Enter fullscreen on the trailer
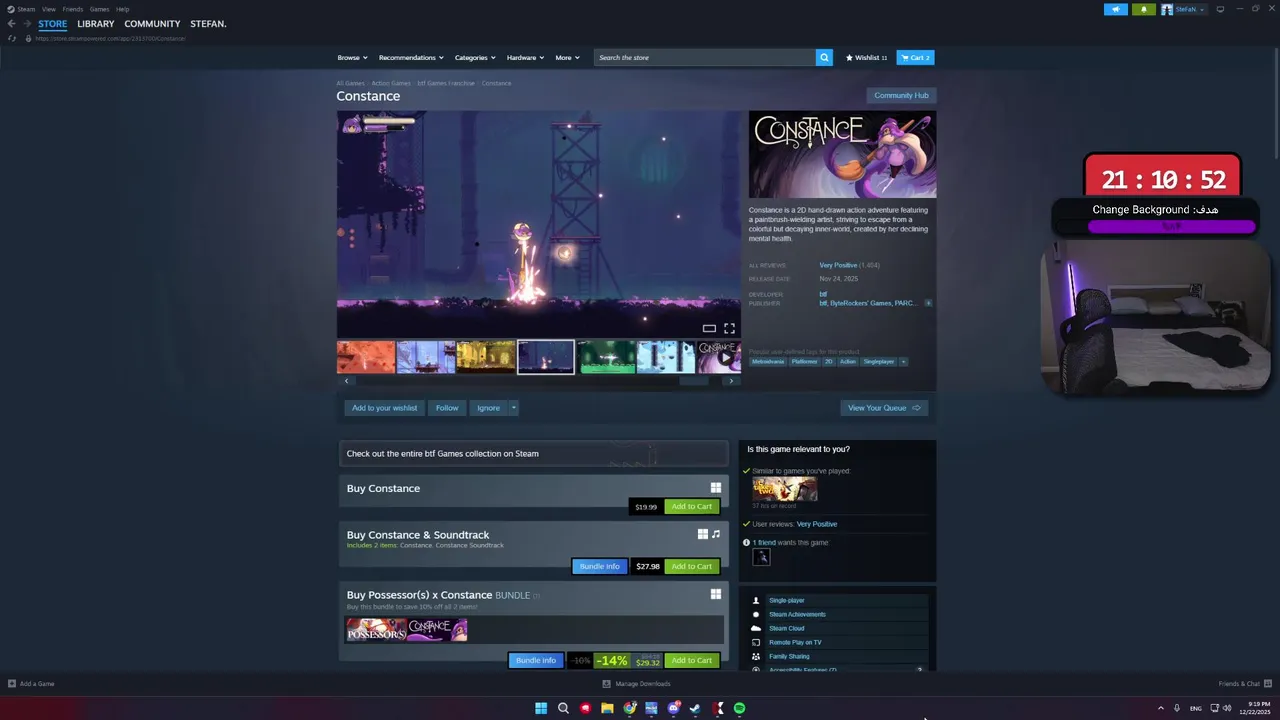Viewport: 1280px width, 720px height. 729,328
